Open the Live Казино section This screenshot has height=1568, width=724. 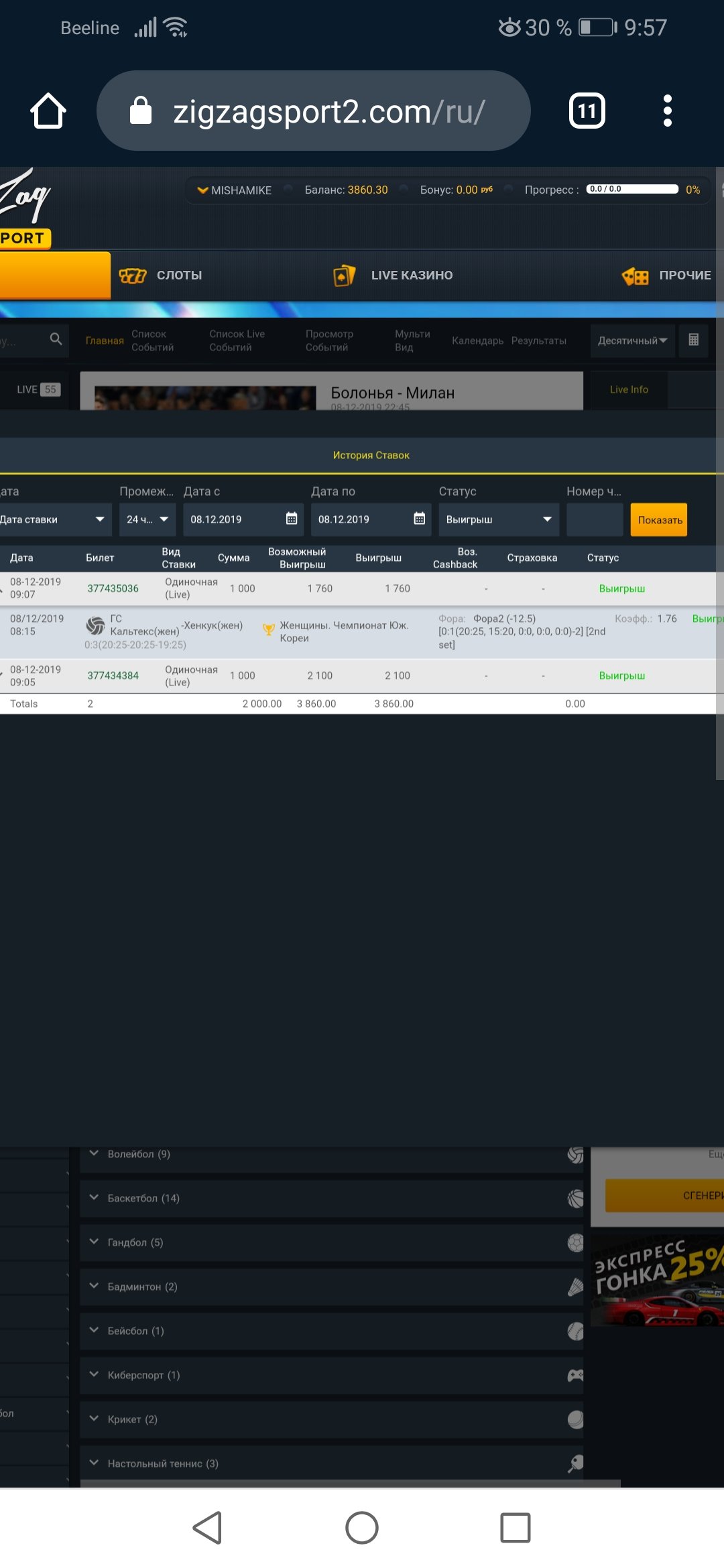(x=394, y=275)
